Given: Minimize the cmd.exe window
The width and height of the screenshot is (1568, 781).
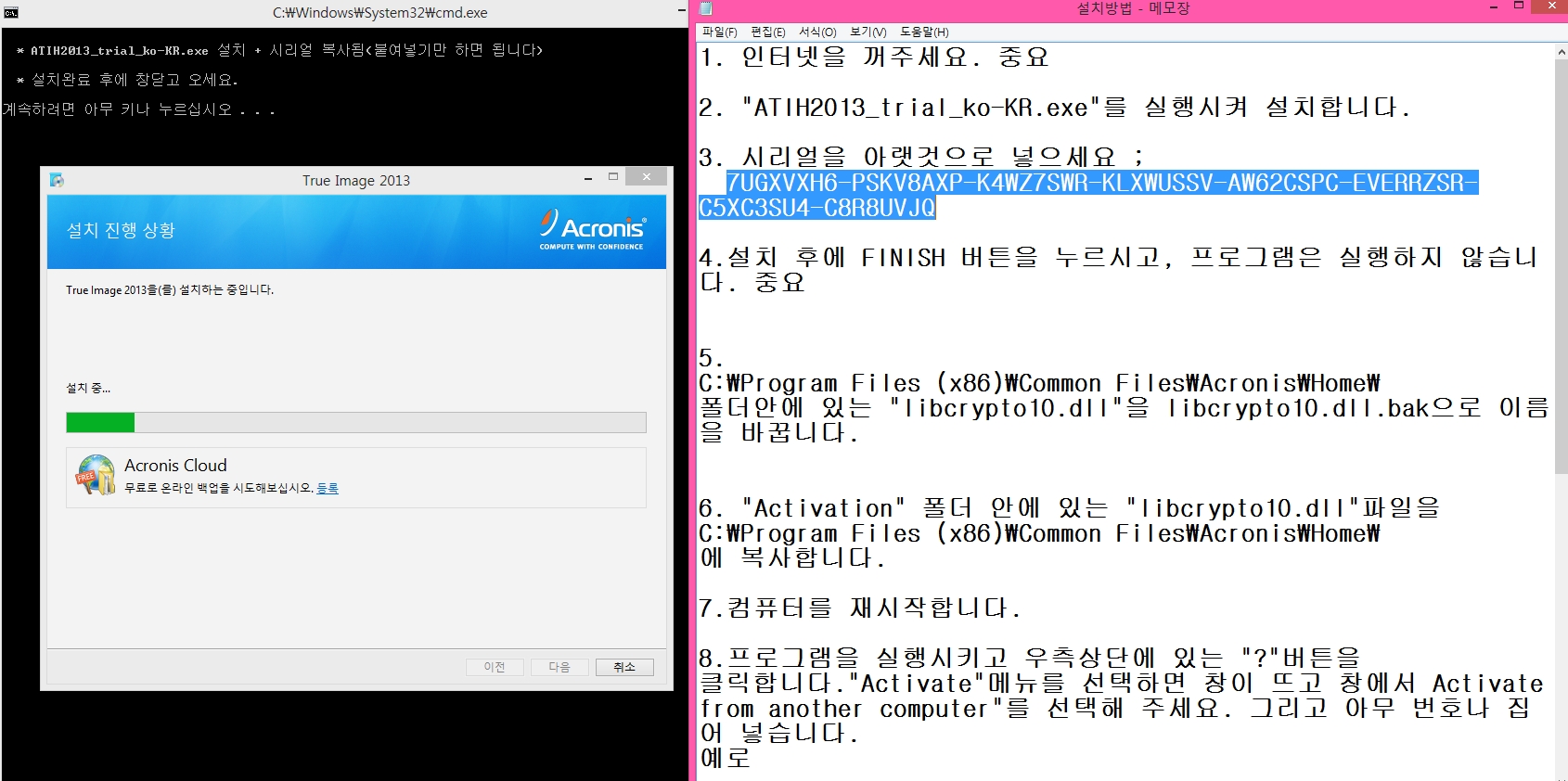Looking at the screenshot, I should pos(682,13).
